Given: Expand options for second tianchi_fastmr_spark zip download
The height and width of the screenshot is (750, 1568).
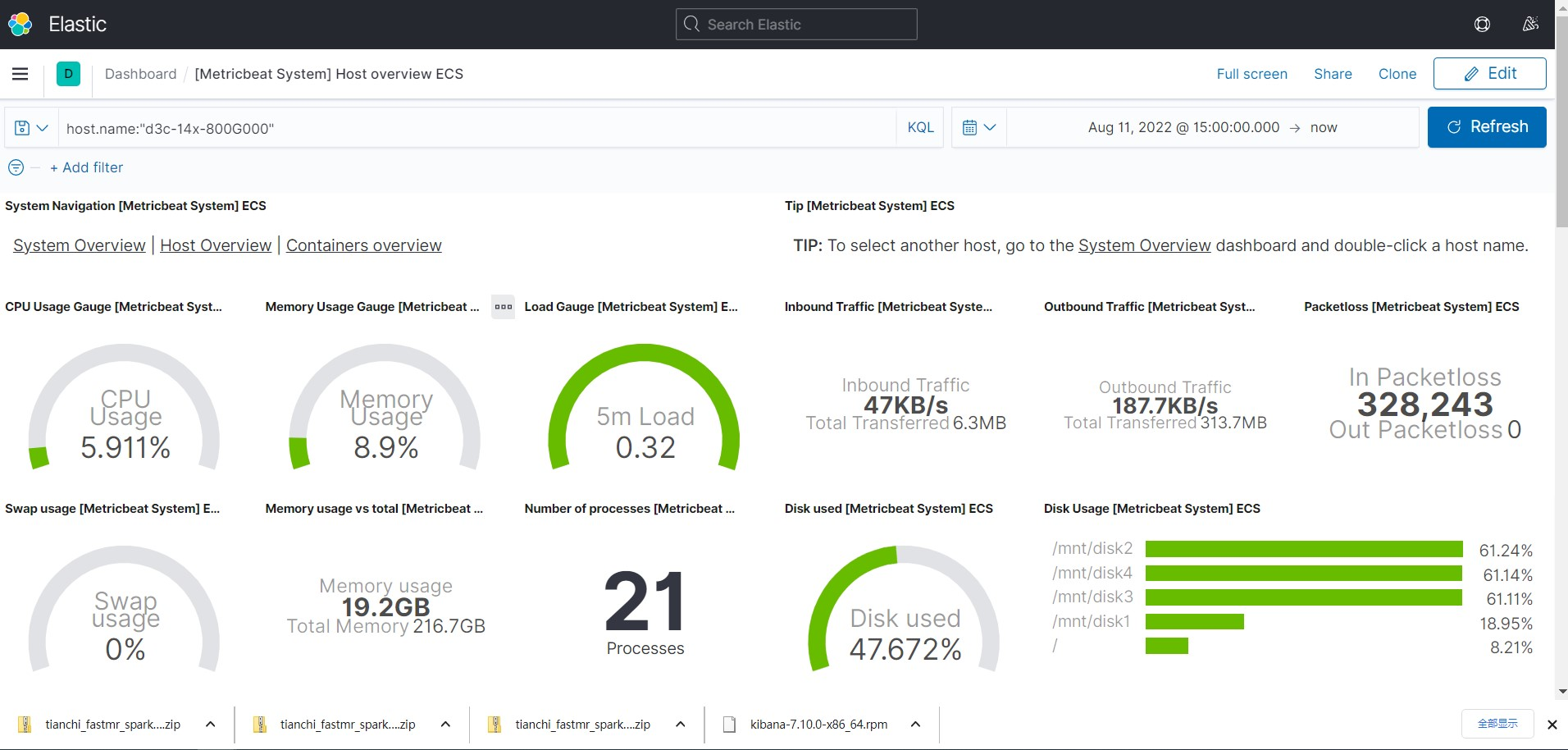Looking at the screenshot, I should click(x=445, y=725).
